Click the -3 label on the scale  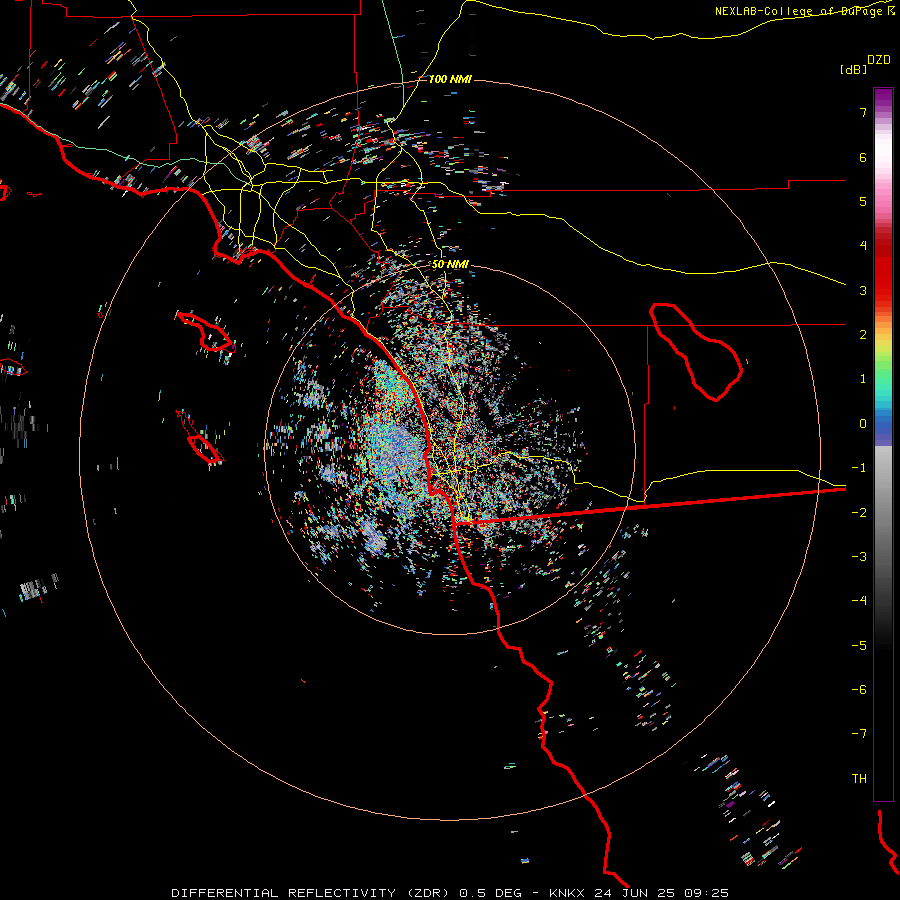pyautogui.click(x=859, y=556)
